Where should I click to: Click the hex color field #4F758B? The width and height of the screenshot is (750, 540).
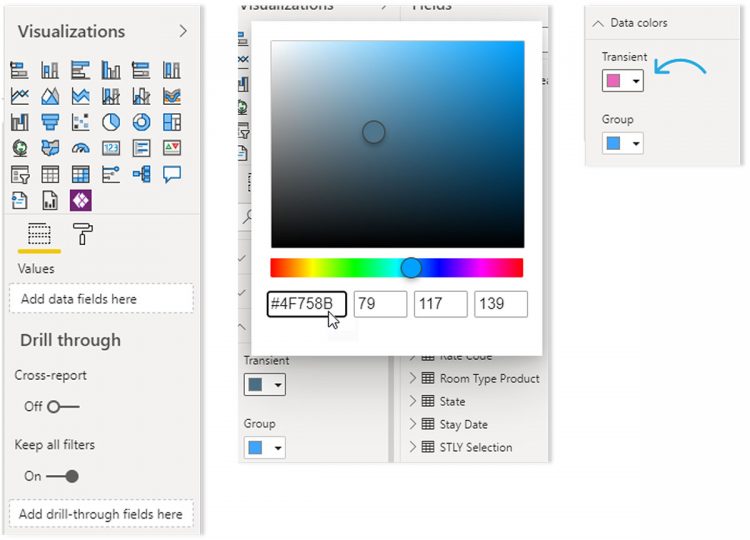point(307,304)
